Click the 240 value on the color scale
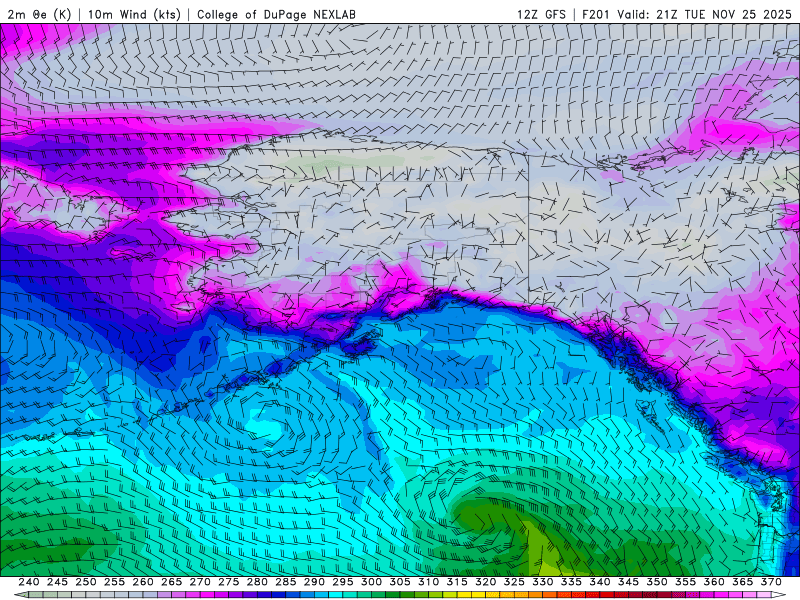The height and width of the screenshot is (600, 800). pos(29,582)
